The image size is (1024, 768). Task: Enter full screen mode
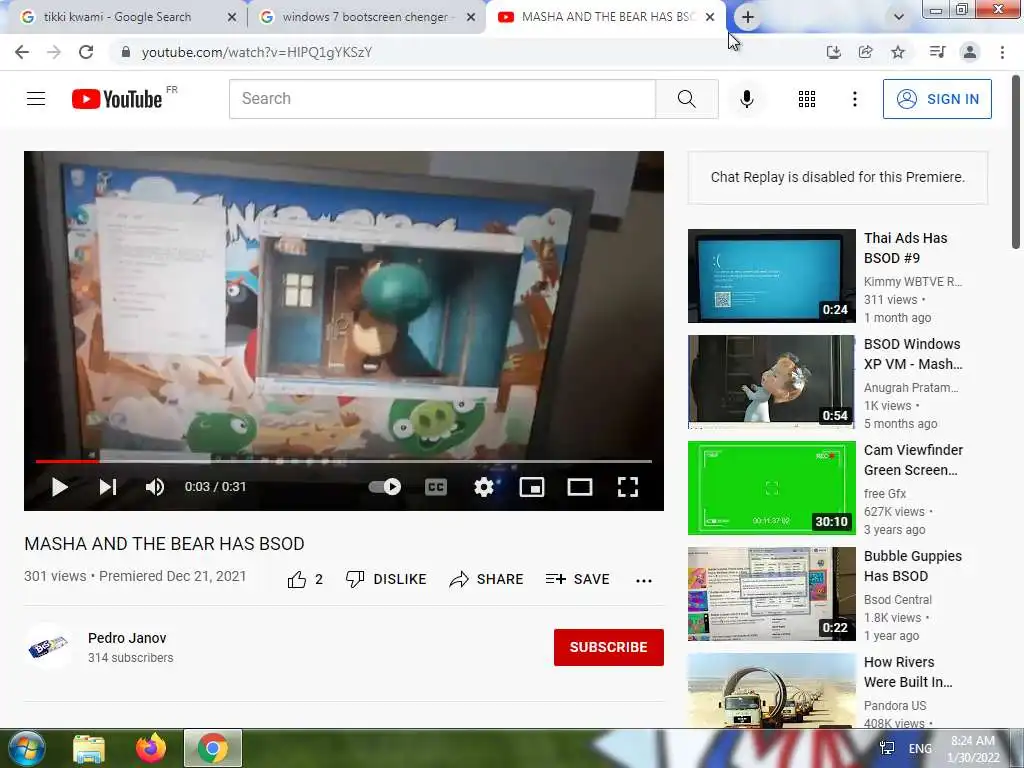(x=628, y=487)
